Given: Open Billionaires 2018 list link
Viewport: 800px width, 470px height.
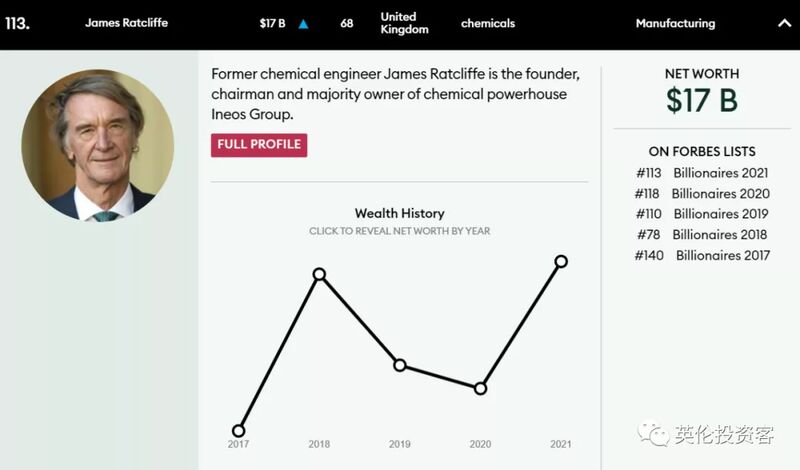Looking at the screenshot, I should pyautogui.click(x=719, y=235).
